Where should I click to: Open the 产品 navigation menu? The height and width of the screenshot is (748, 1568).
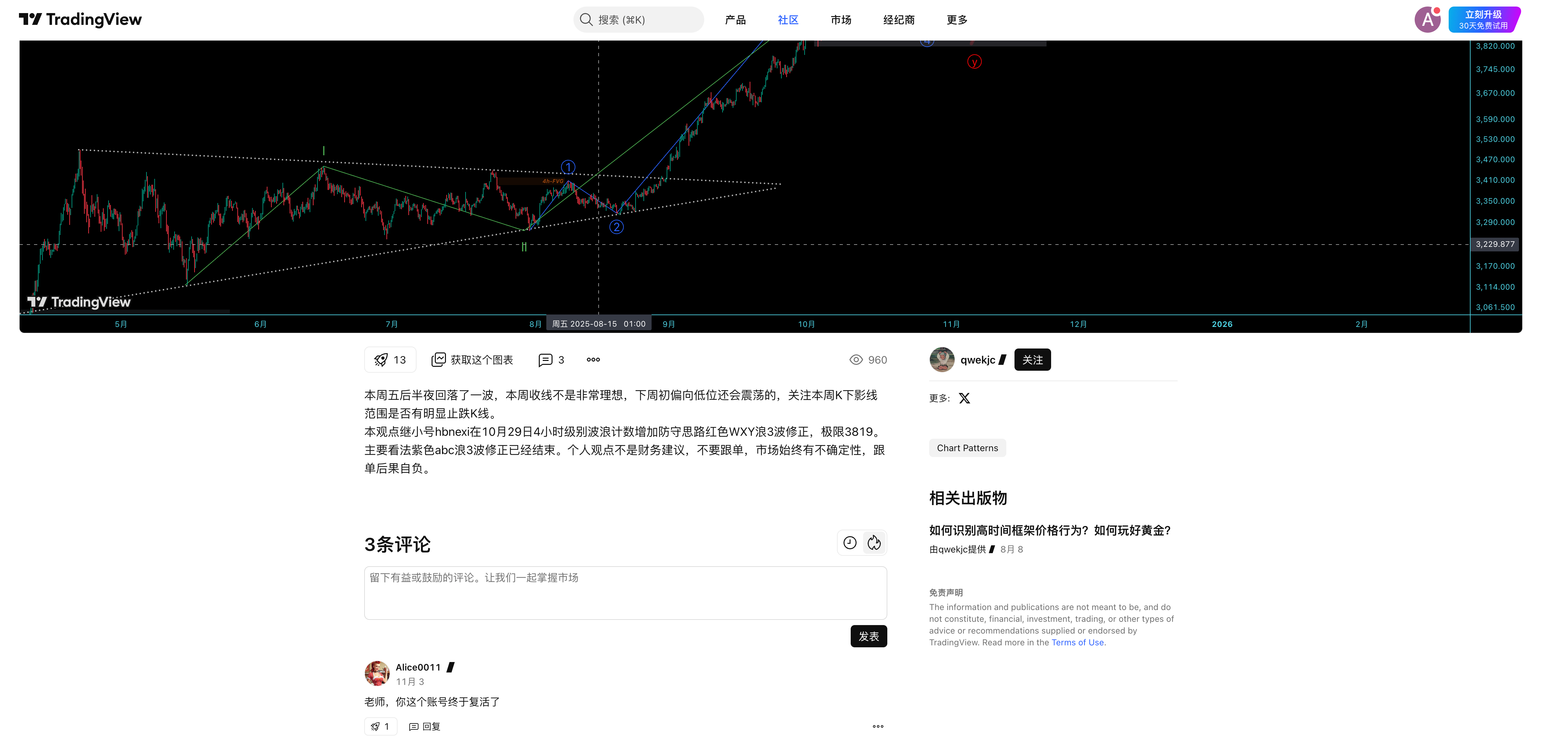tap(735, 20)
